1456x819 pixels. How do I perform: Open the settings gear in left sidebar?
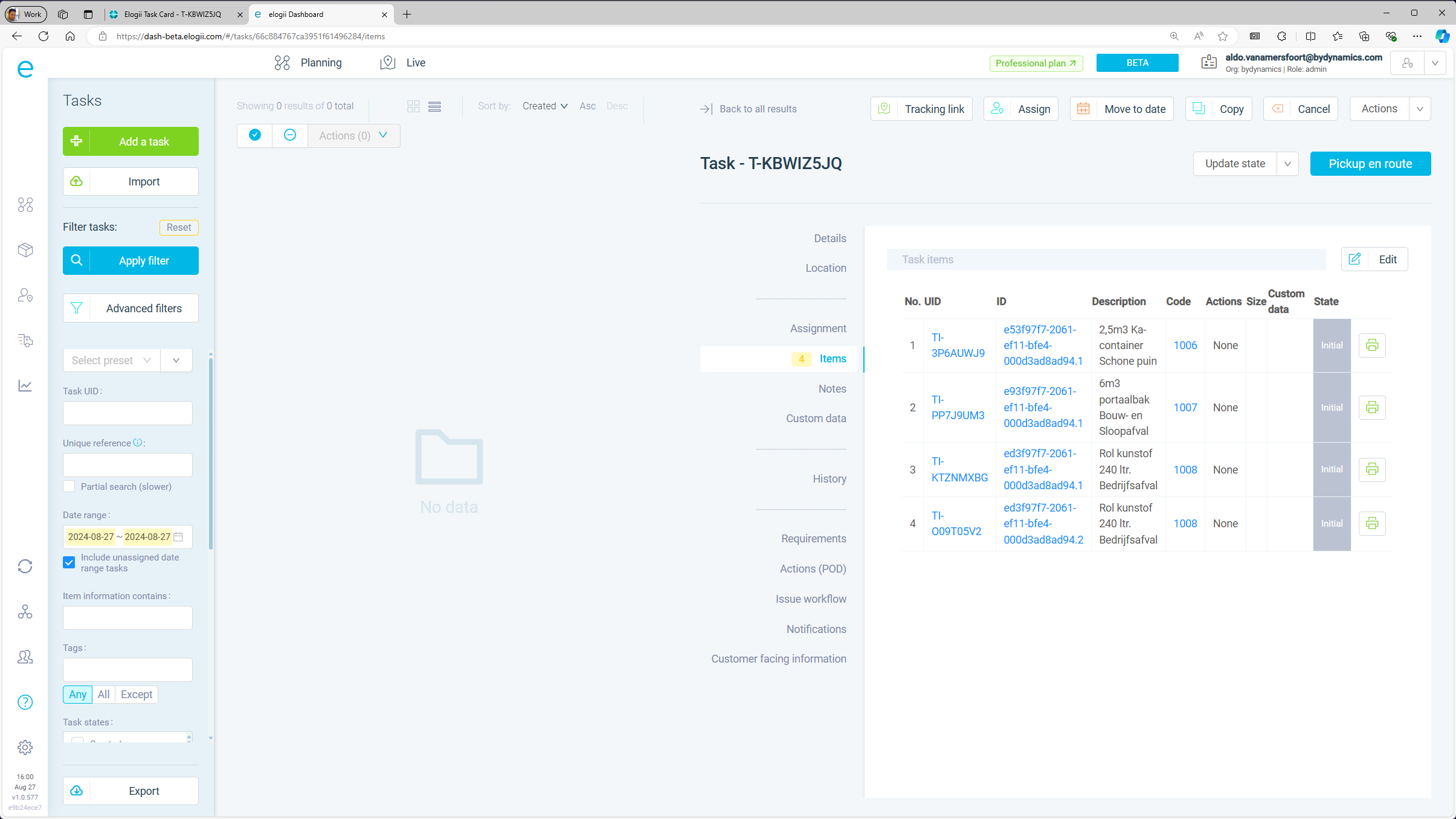[25, 747]
